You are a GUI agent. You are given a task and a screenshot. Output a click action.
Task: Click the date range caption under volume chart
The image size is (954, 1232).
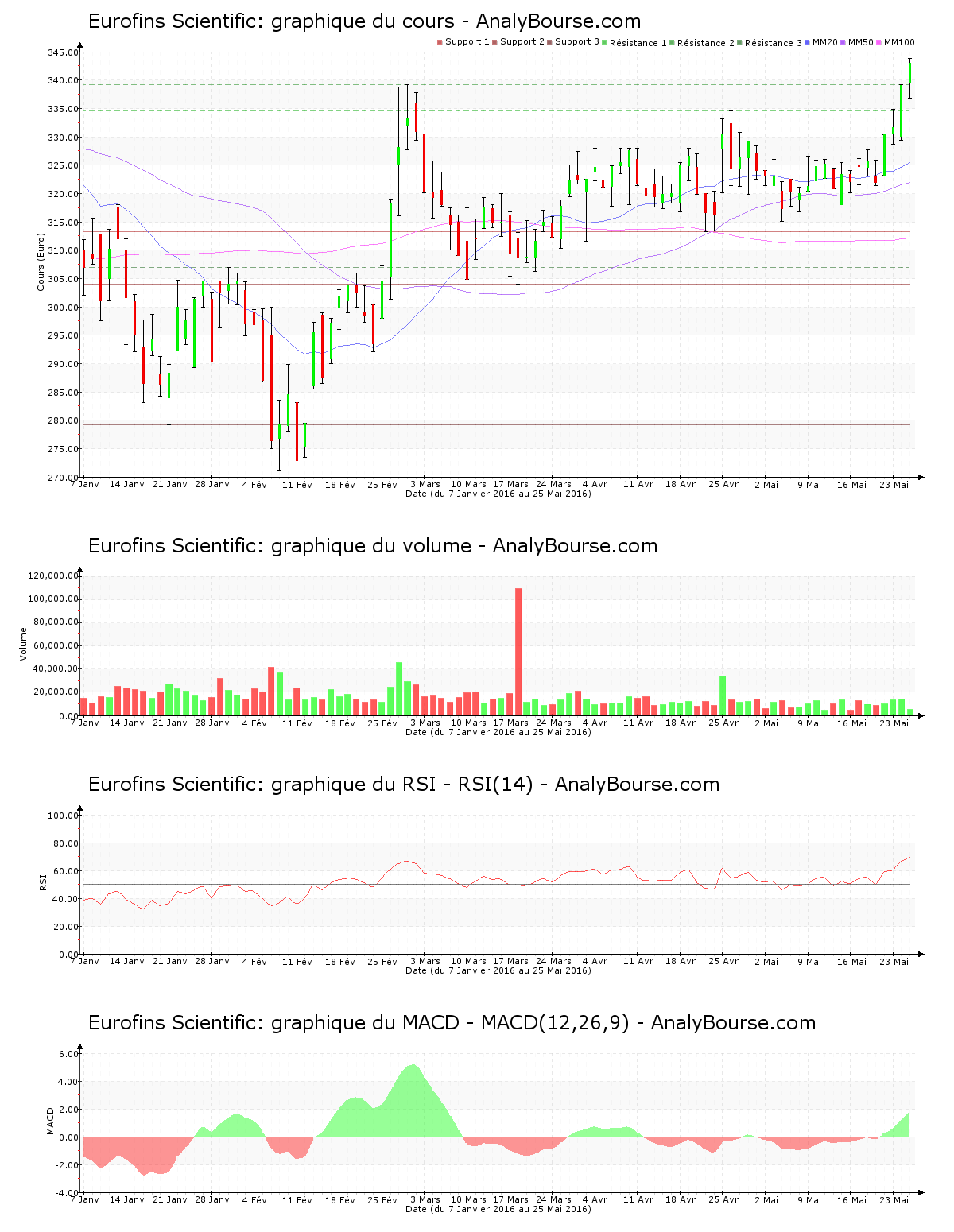coord(498,732)
